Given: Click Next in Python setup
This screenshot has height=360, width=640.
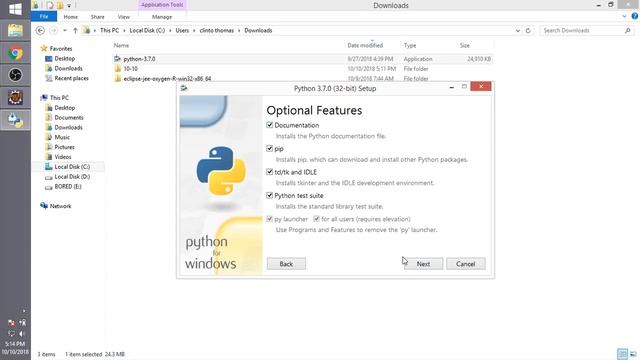Looking at the screenshot, I should (x=423, y=264).
